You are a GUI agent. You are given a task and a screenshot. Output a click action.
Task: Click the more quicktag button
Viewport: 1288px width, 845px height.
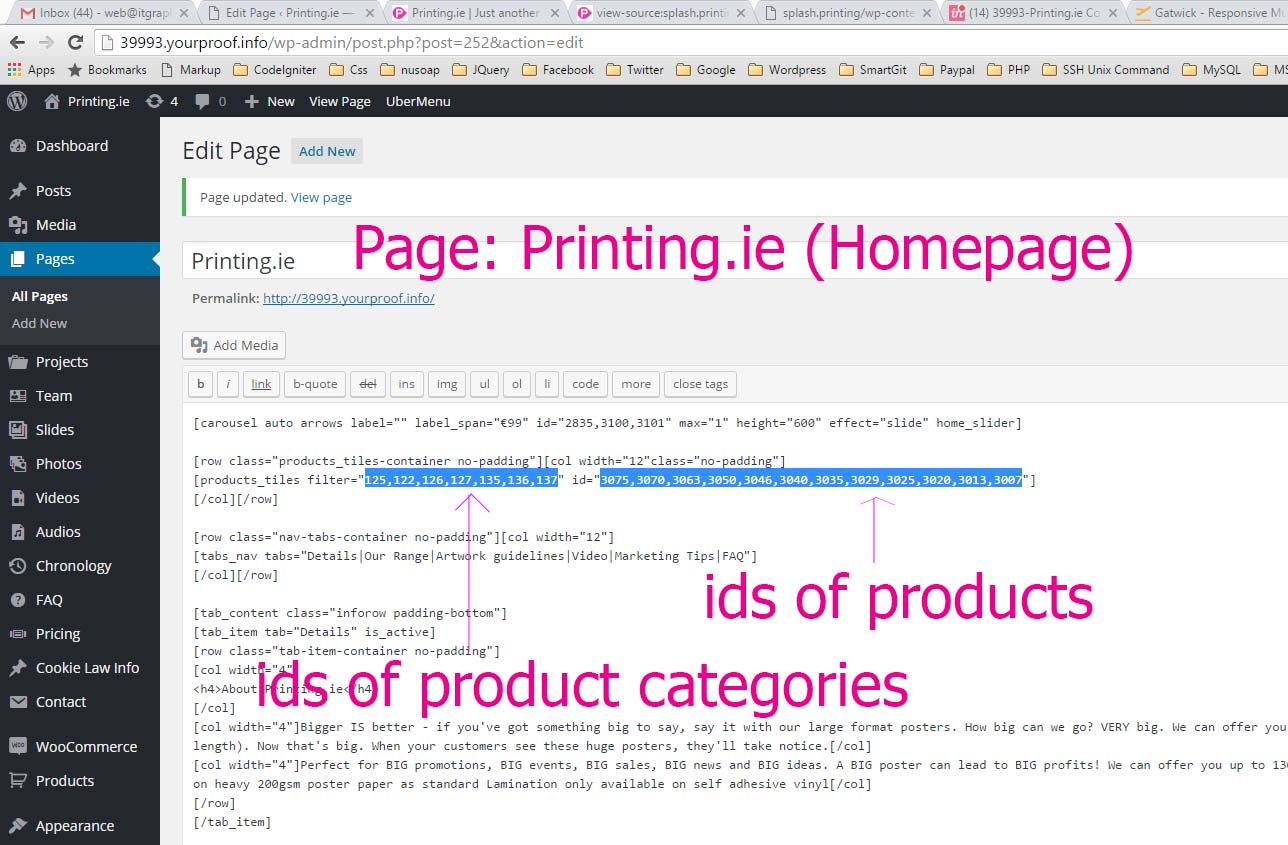pos(636,384)
